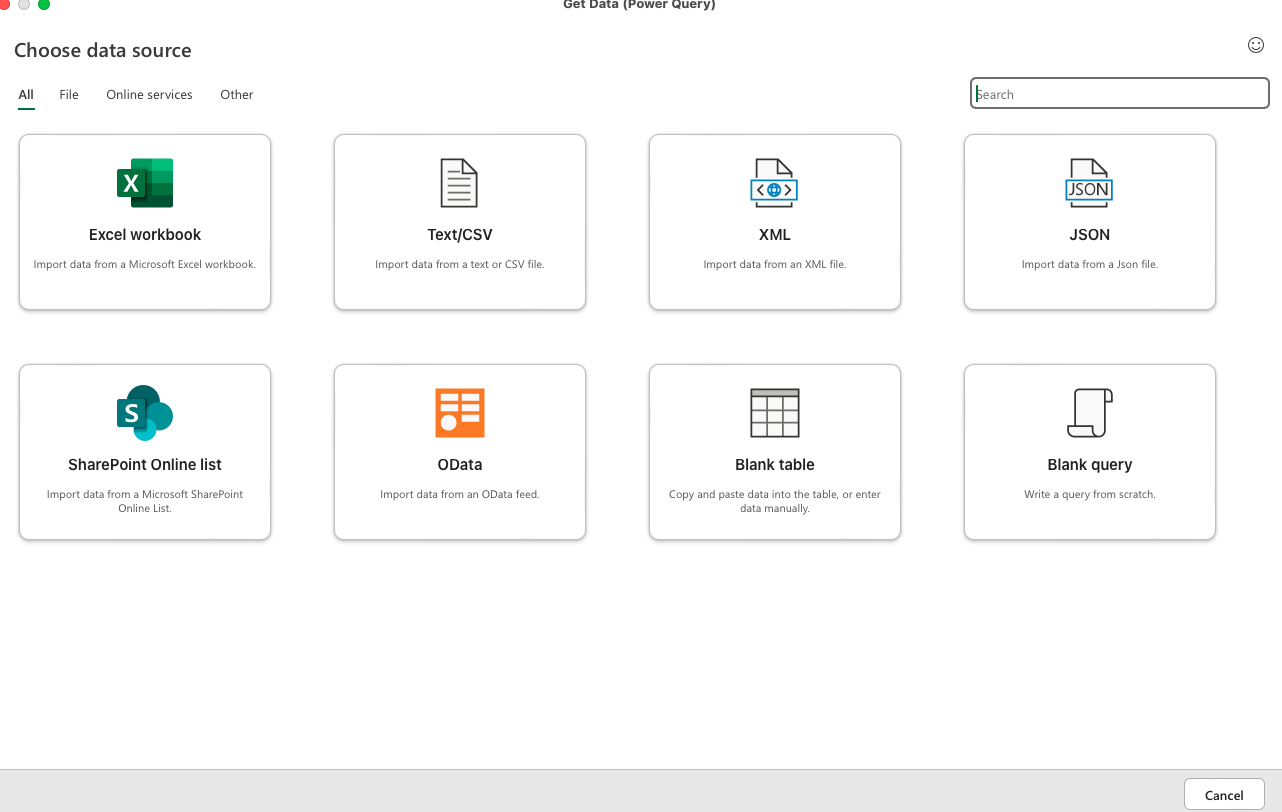Click the Blank table grid icon
The height and width of the screenshot is (812, 1282).
coord(774,413)
